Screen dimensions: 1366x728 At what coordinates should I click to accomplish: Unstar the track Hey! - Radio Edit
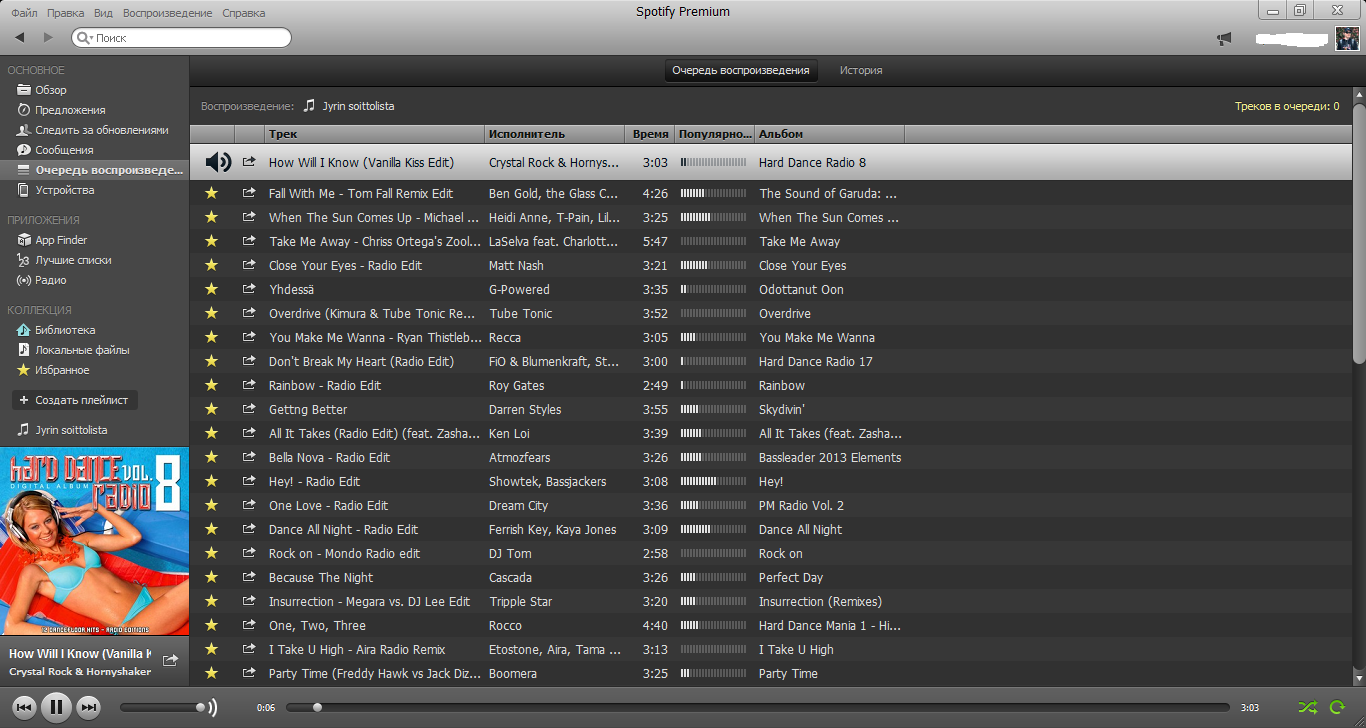coord(211,481)
